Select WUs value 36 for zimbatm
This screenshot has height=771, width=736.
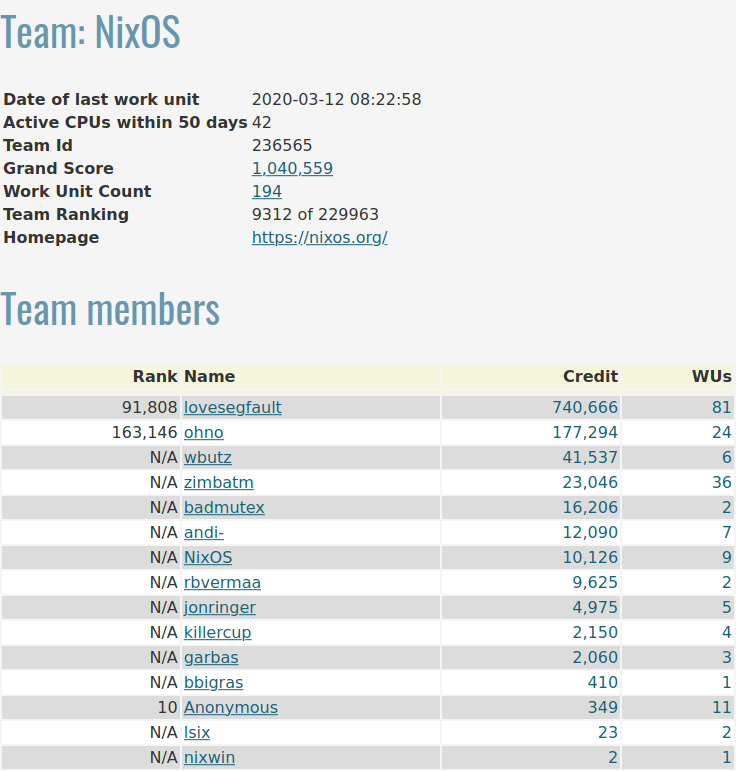point(722,483)
